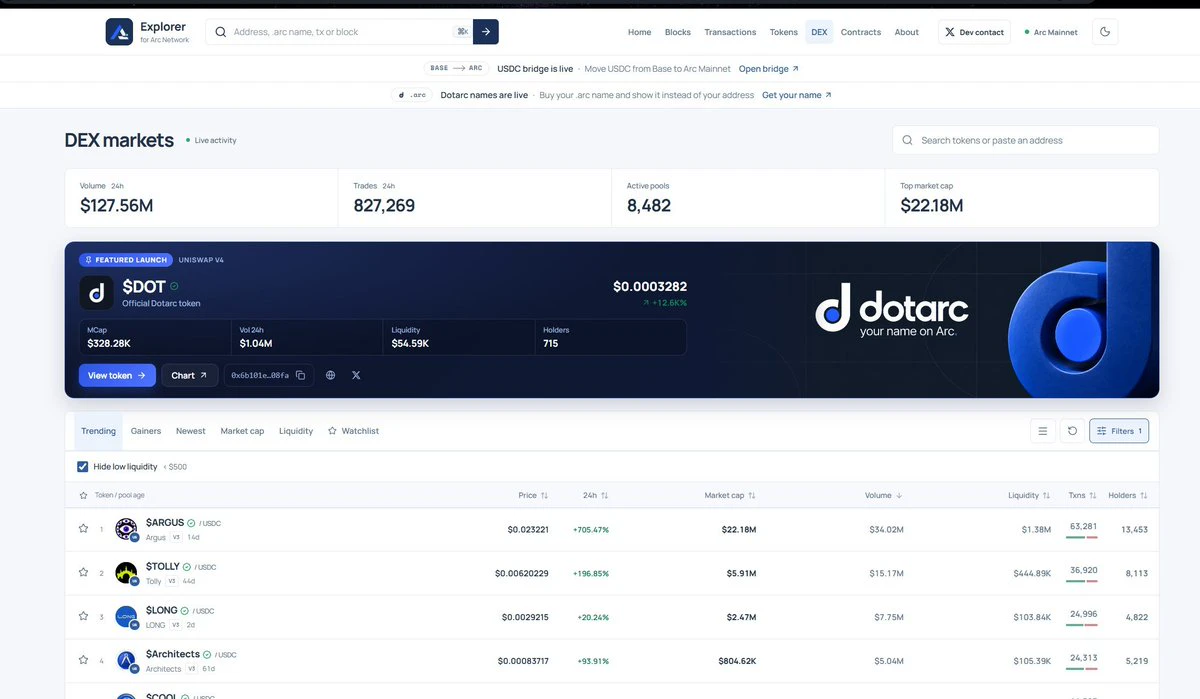This screenshot has height=699, width=1200.
Task: Sort table by 24h change column
Action: [x=596, y=495]
